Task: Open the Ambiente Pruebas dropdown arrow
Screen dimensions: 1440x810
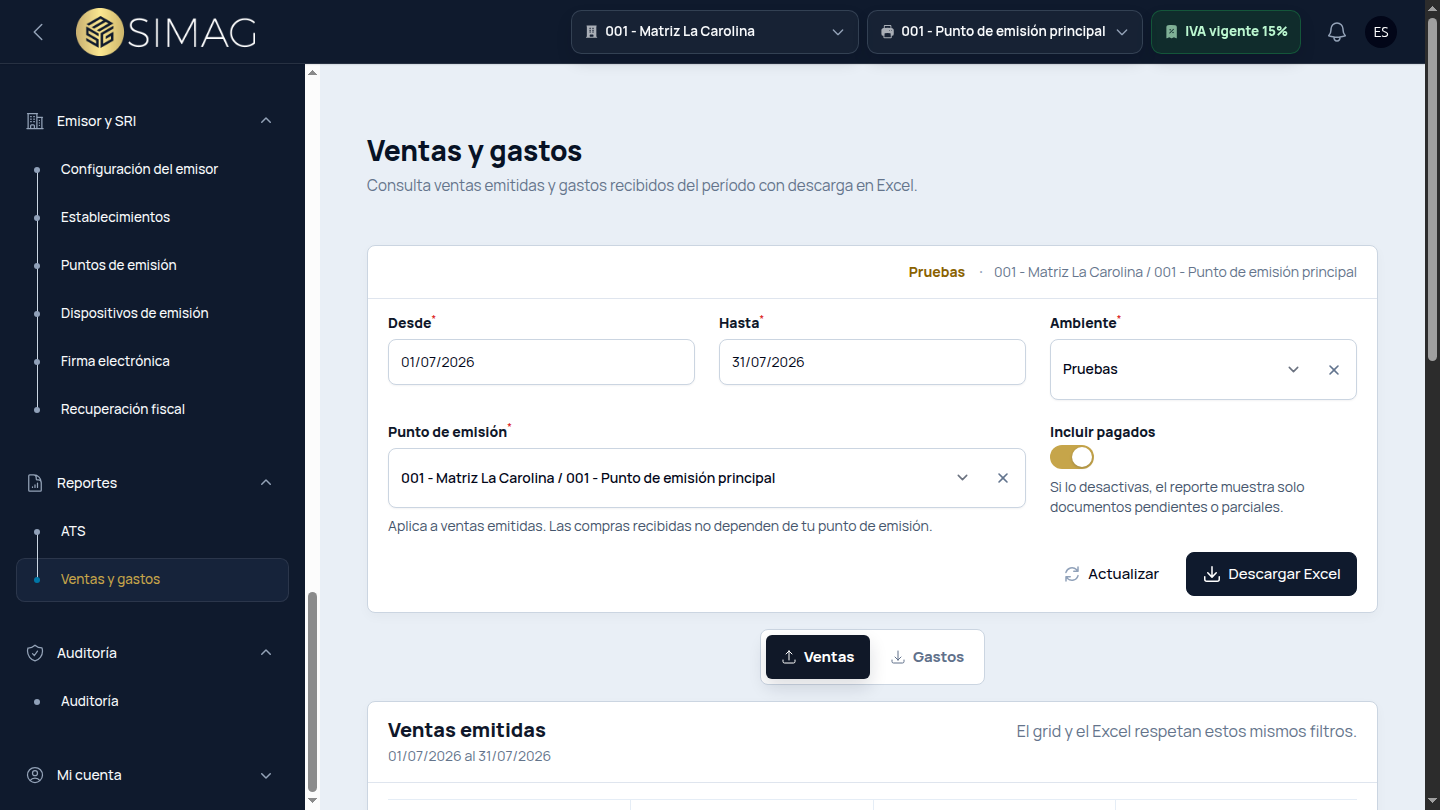Action: (1293, 370)
